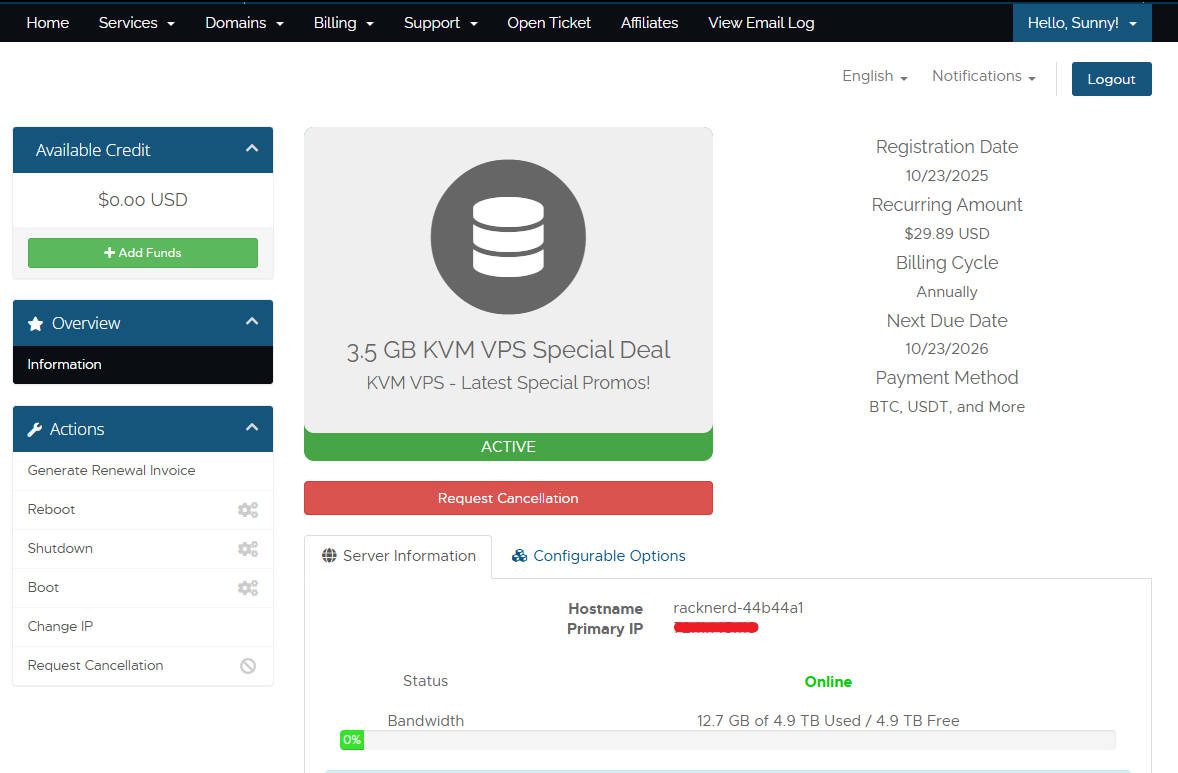The width and height of the screenshot is (1178, 773).
Task: Click Generate Renewal Invoice
Action: [143, 470]
